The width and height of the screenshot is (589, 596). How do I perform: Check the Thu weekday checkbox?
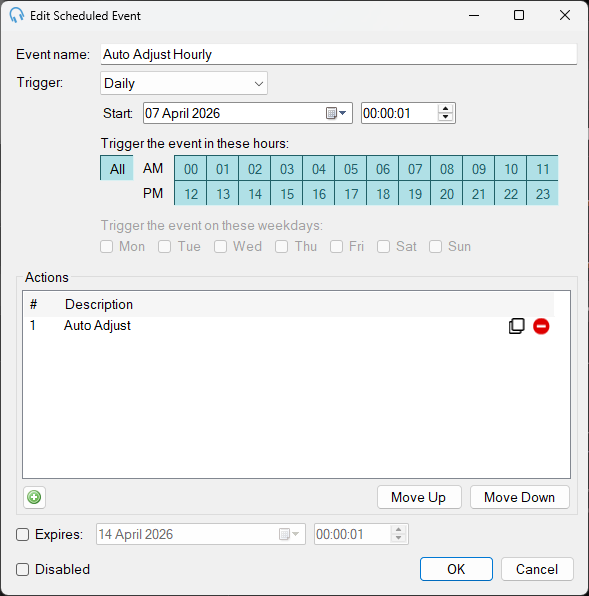point(282,246)
